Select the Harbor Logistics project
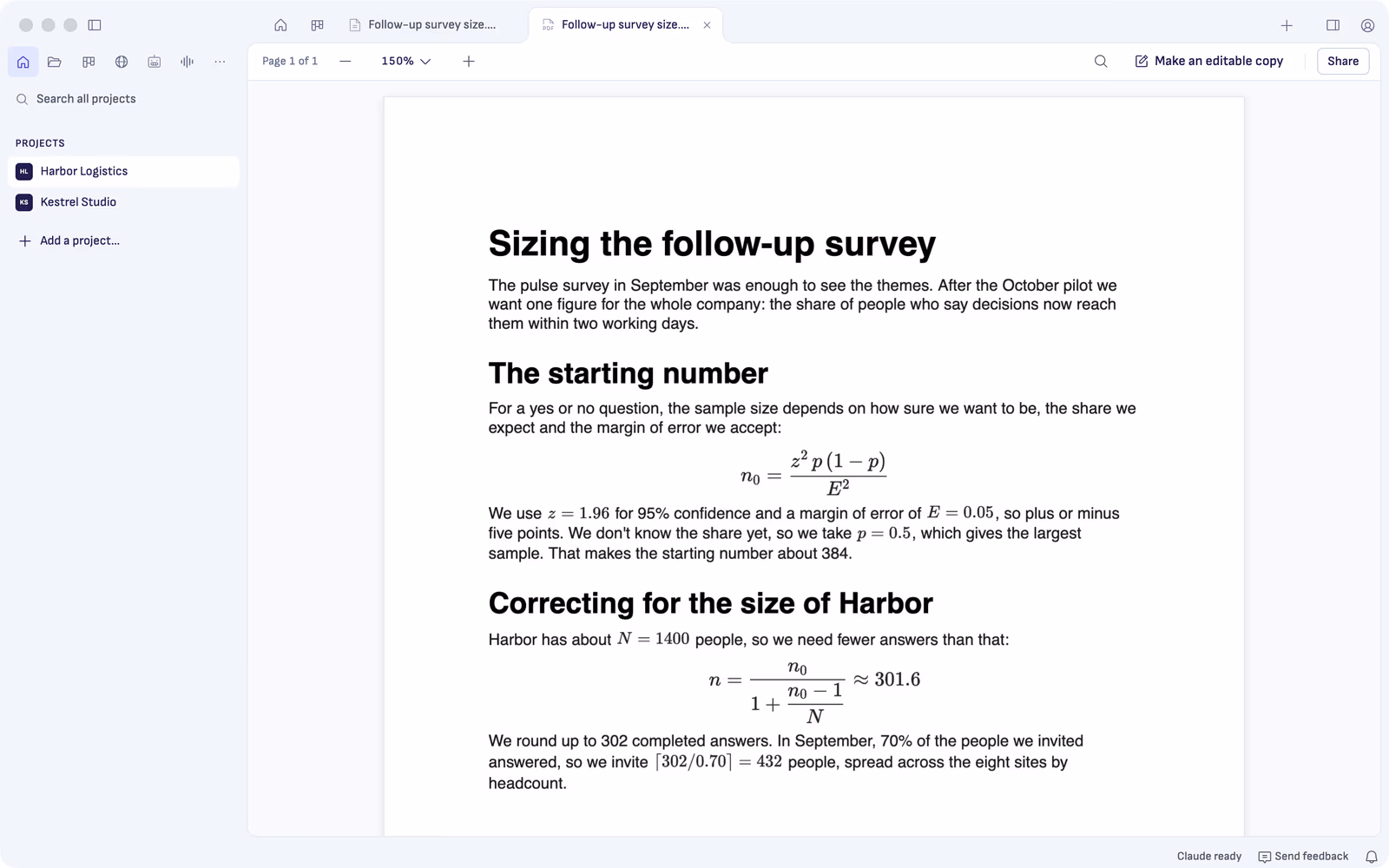Screen dimensions: 1389x868 click(x=123, y=172)
